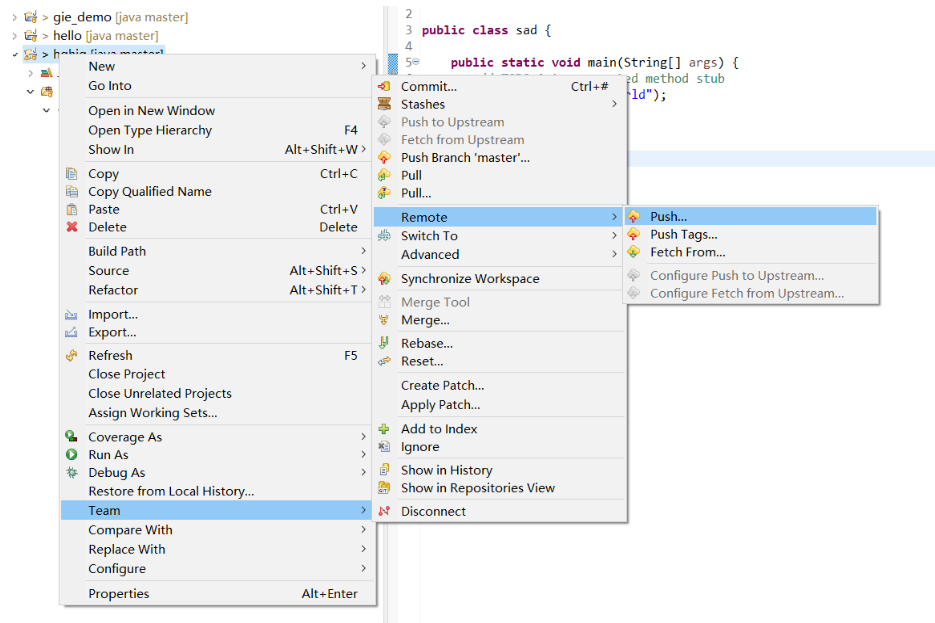This screenshot has height=623, width=935.
Task: Click the Synchronize Workspace icon
Action: 383,279
